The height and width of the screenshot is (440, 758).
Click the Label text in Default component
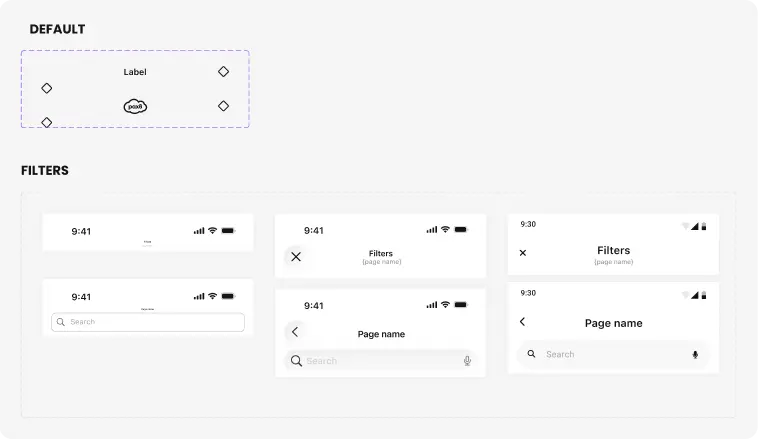(135, 72)
